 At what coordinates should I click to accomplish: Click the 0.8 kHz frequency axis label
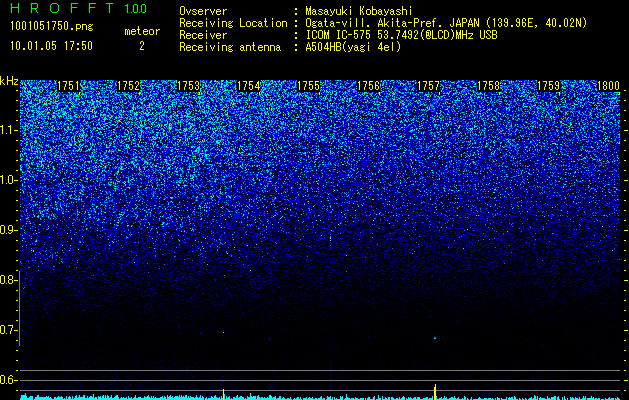pos(9,280)
